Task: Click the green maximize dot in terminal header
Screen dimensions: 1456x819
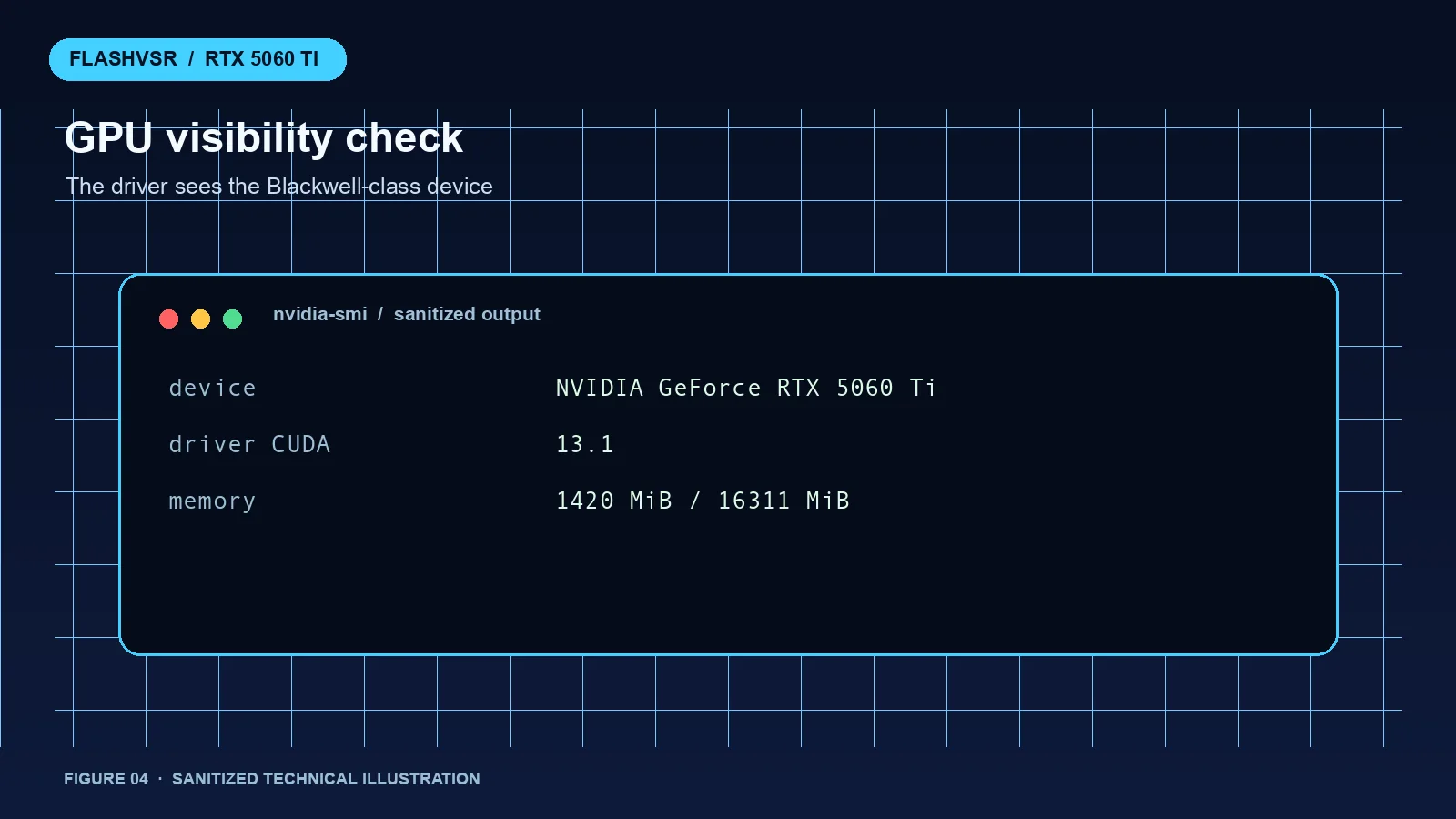Action: click(x=232, y=318)
